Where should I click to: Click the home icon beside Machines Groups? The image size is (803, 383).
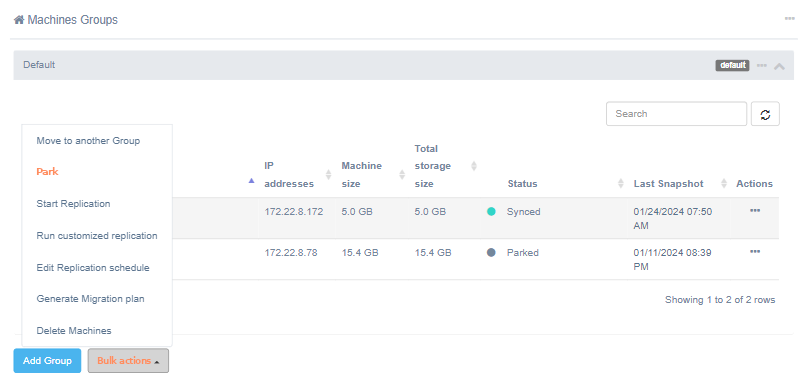(x=19, y=20)
